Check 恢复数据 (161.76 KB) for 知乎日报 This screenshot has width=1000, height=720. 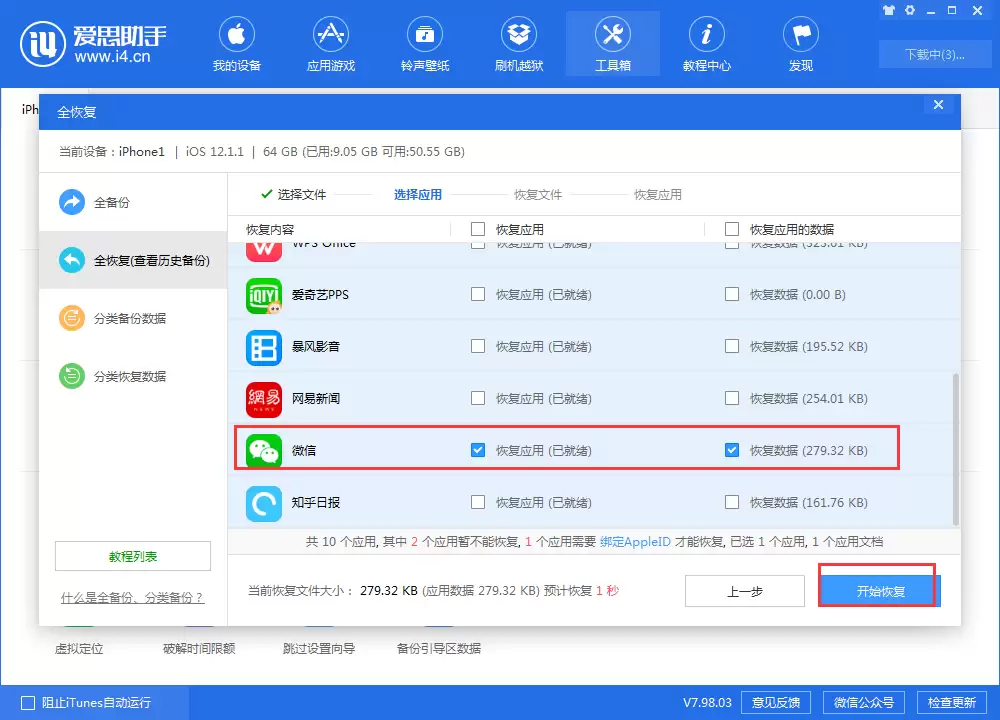pos(732,502)
